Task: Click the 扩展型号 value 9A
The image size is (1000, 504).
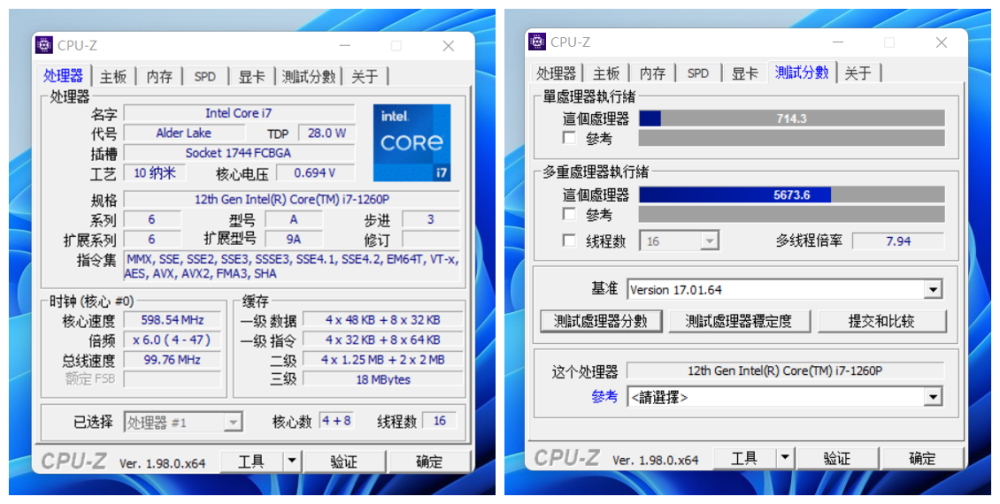Action: [x=294, y=239]
